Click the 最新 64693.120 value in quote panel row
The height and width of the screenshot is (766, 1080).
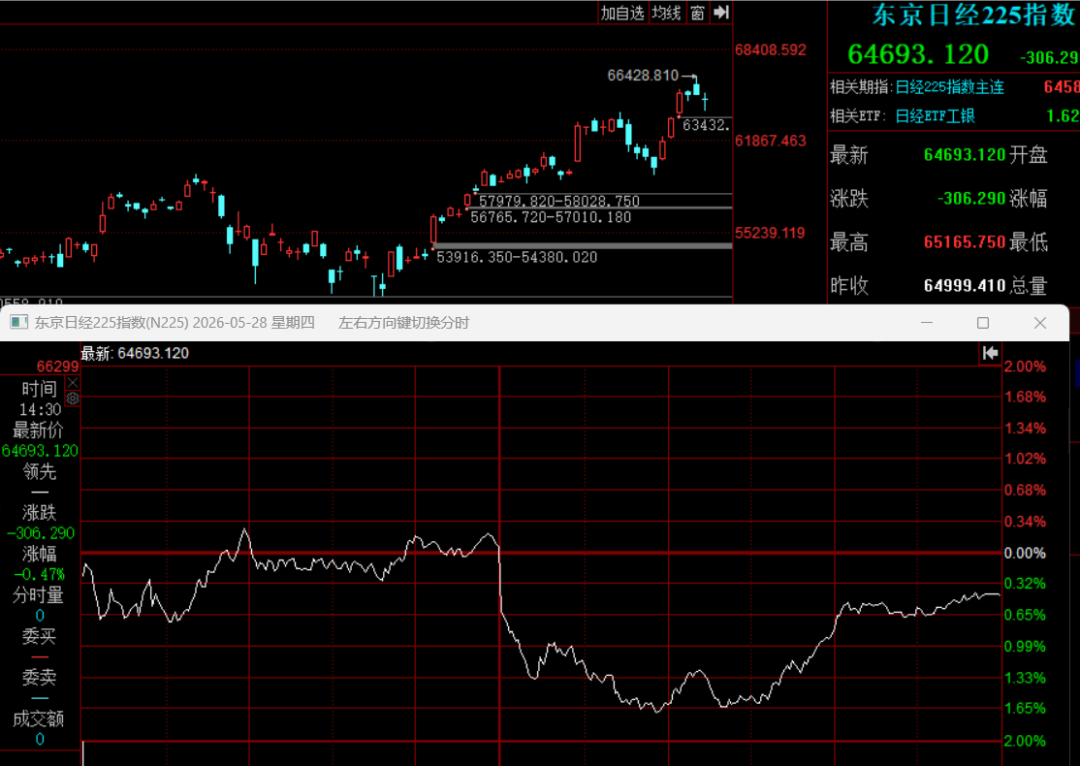tap(964, 155)
